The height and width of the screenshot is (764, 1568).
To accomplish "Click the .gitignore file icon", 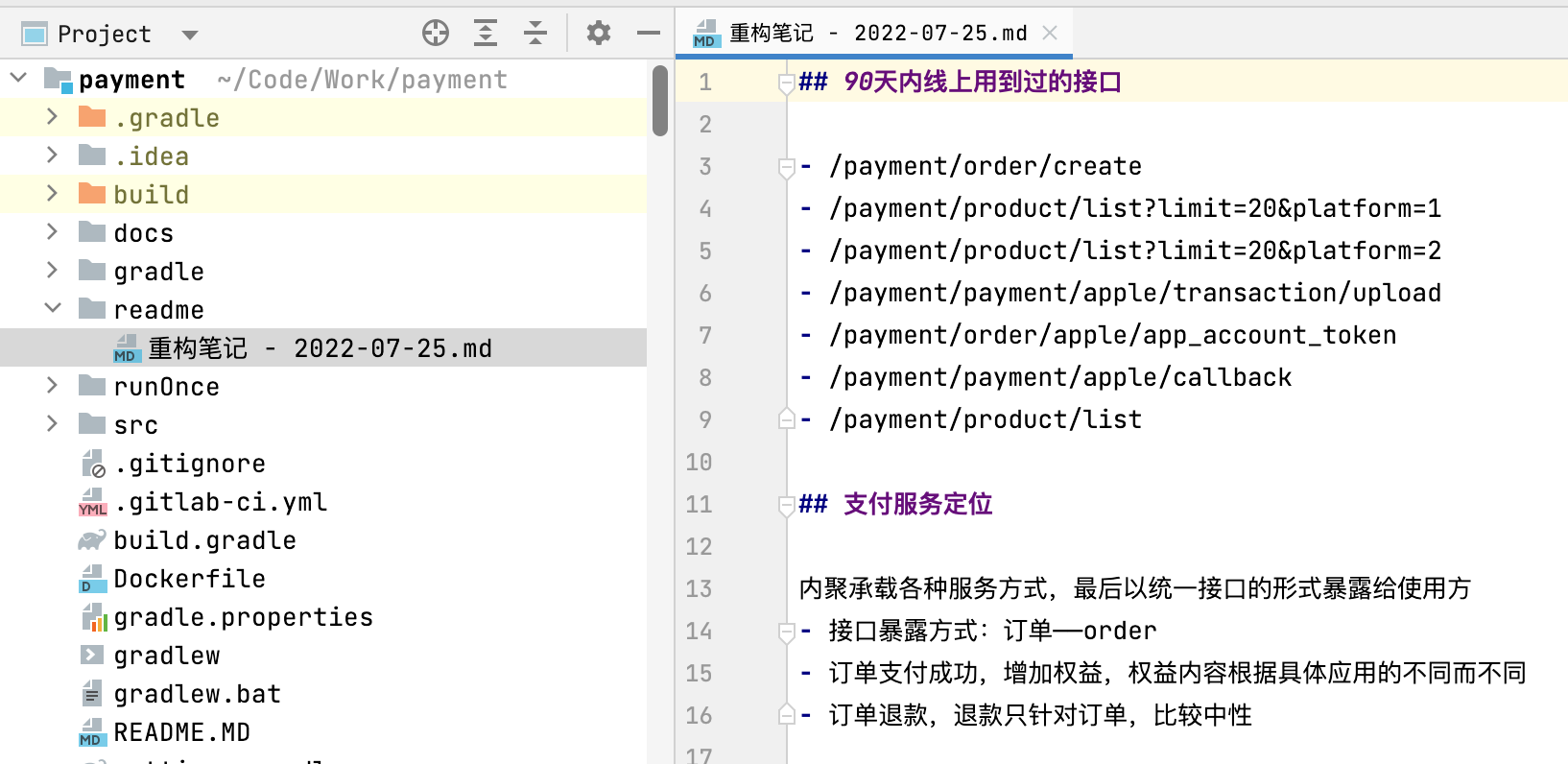I will [93, 464].
